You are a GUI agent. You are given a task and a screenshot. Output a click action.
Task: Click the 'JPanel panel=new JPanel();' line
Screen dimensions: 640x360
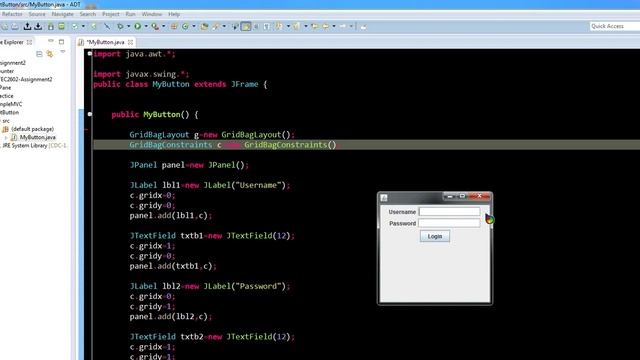[x=189, y=165]
